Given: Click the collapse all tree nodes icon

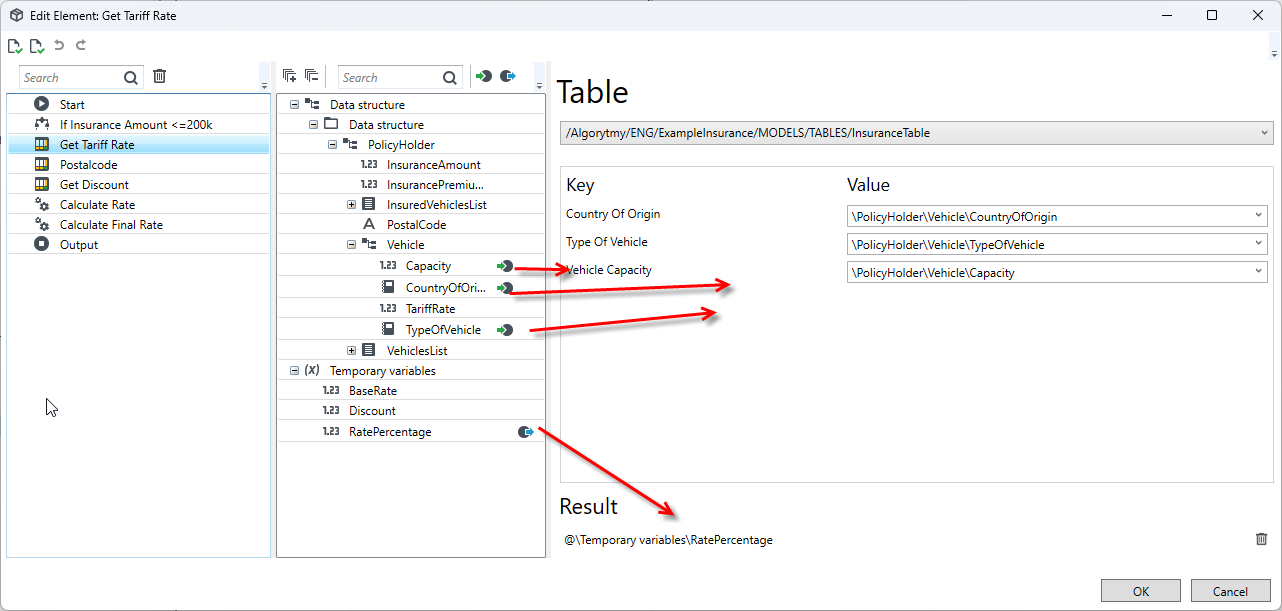Looking at the screenshot, I should [x=311, y=76].
